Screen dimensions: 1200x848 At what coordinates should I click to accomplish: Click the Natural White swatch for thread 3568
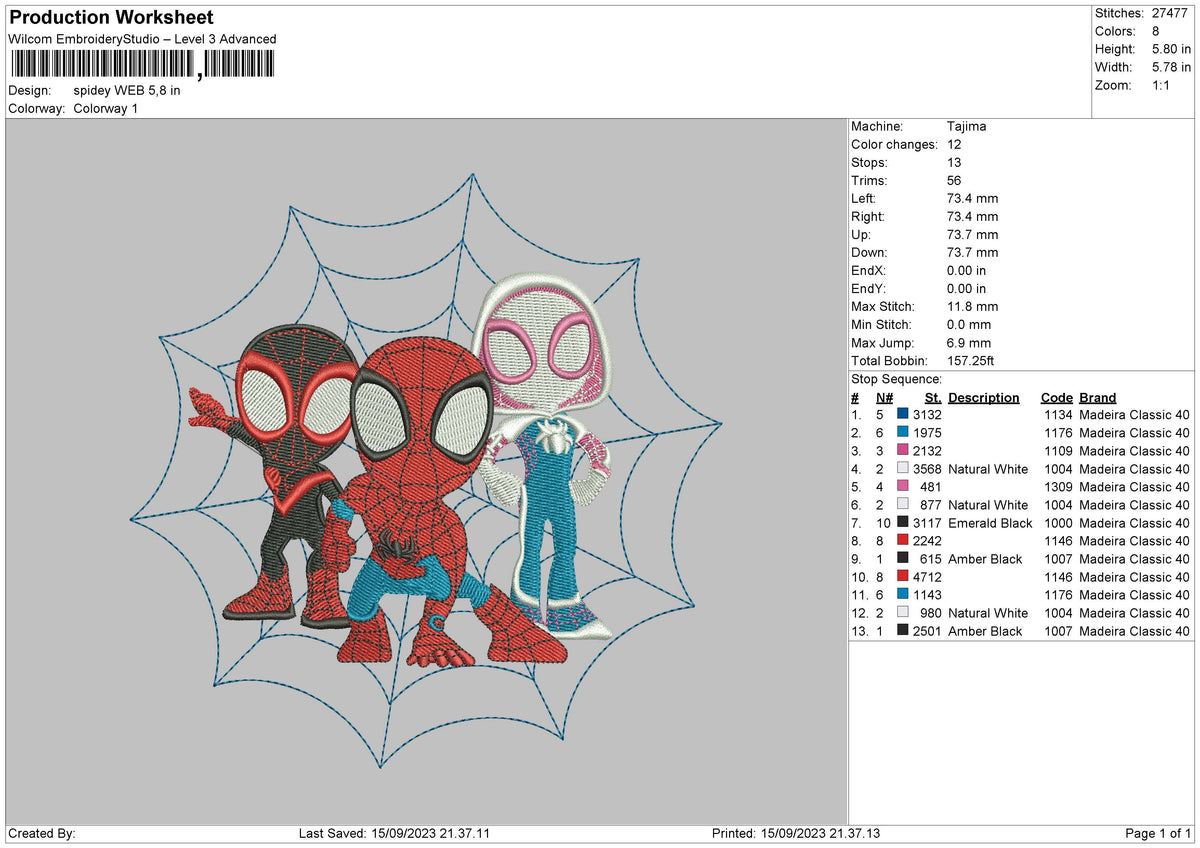901,468
